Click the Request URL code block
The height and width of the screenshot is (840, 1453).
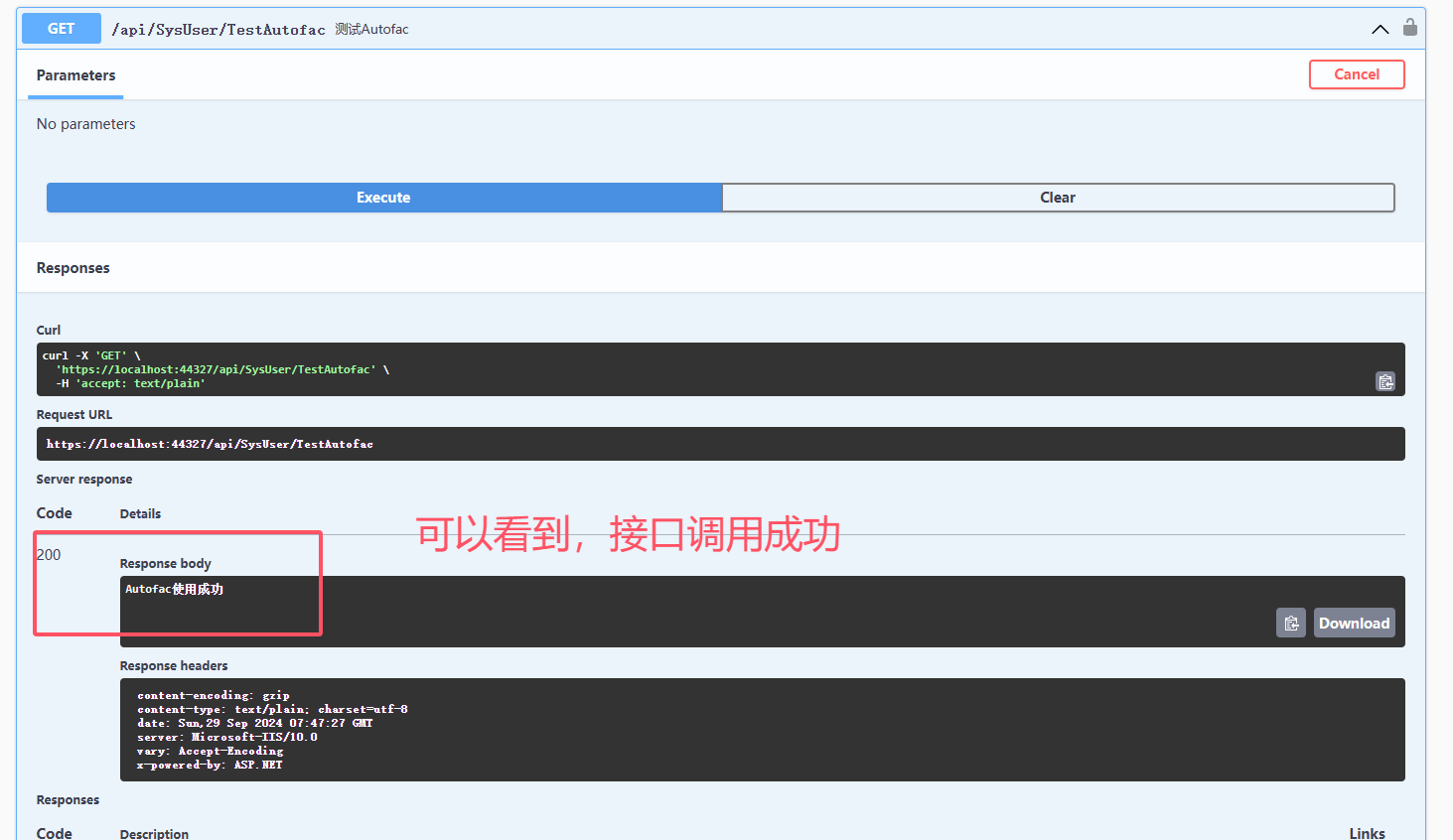click(720, 444)
